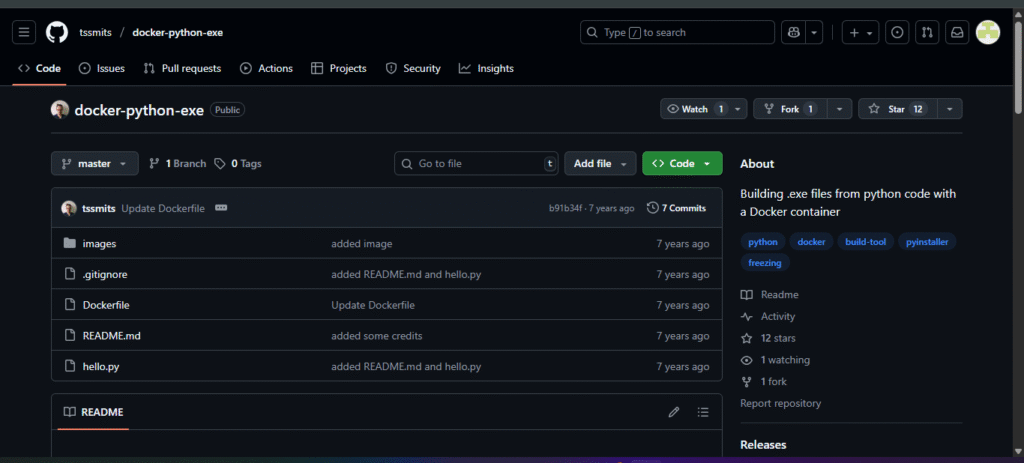Click the GitHub logo homepage icon
The height and width of the screenshot is (463, 1024).
(57, 32)
